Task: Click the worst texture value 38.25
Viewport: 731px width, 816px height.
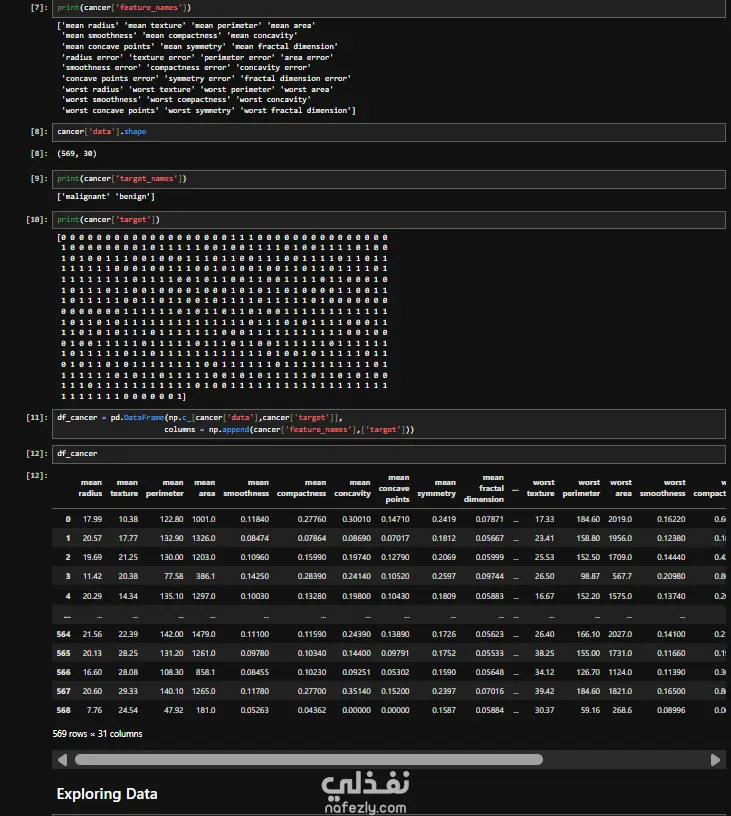Action: (x=544, y=653)
